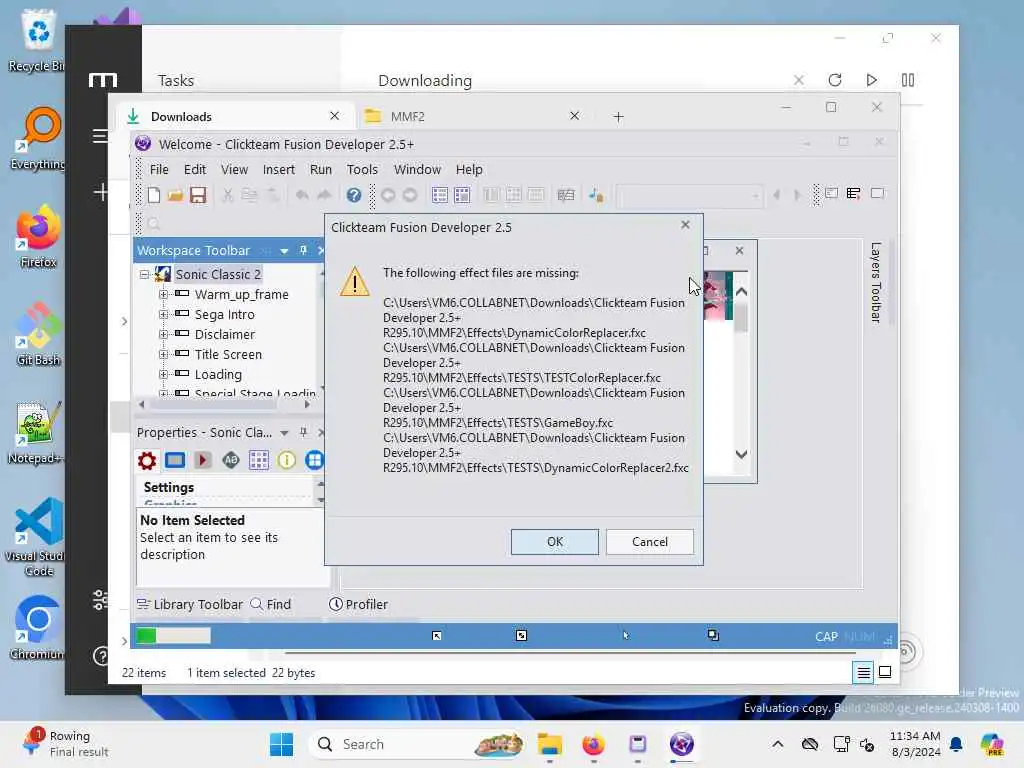Click the Windows Start button
This screenshot has width=1024, height=768.
(x=281, y=744)
